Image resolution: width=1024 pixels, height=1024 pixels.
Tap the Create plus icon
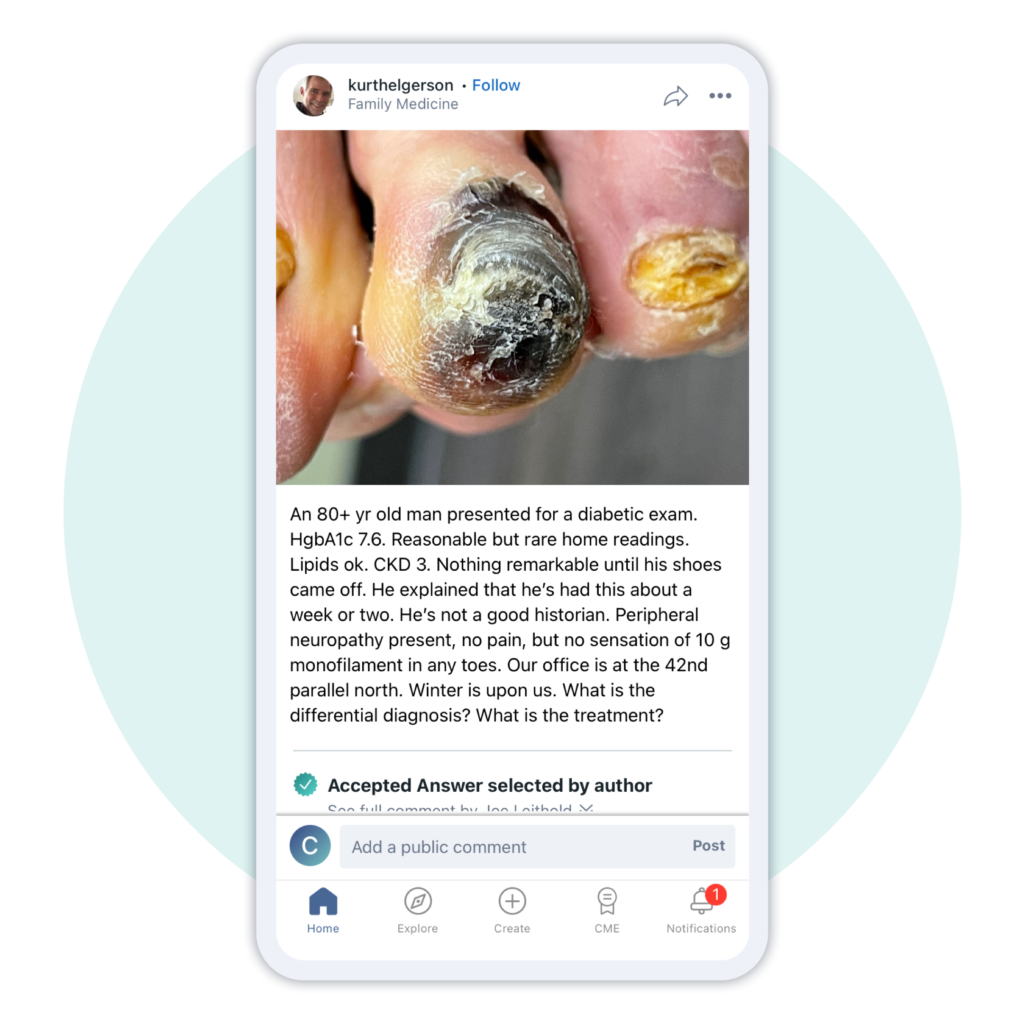512,901
